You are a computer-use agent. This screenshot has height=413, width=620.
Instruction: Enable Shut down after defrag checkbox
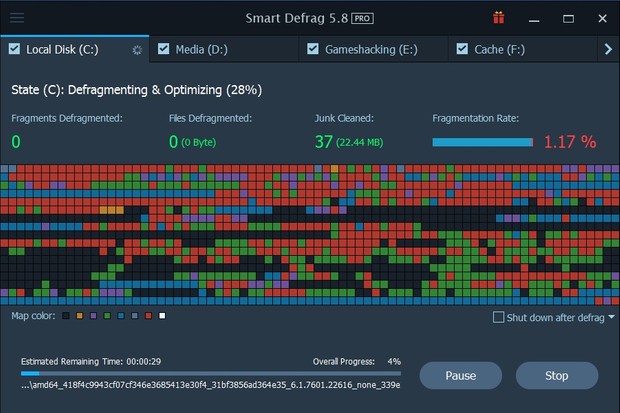coord(498,317)
